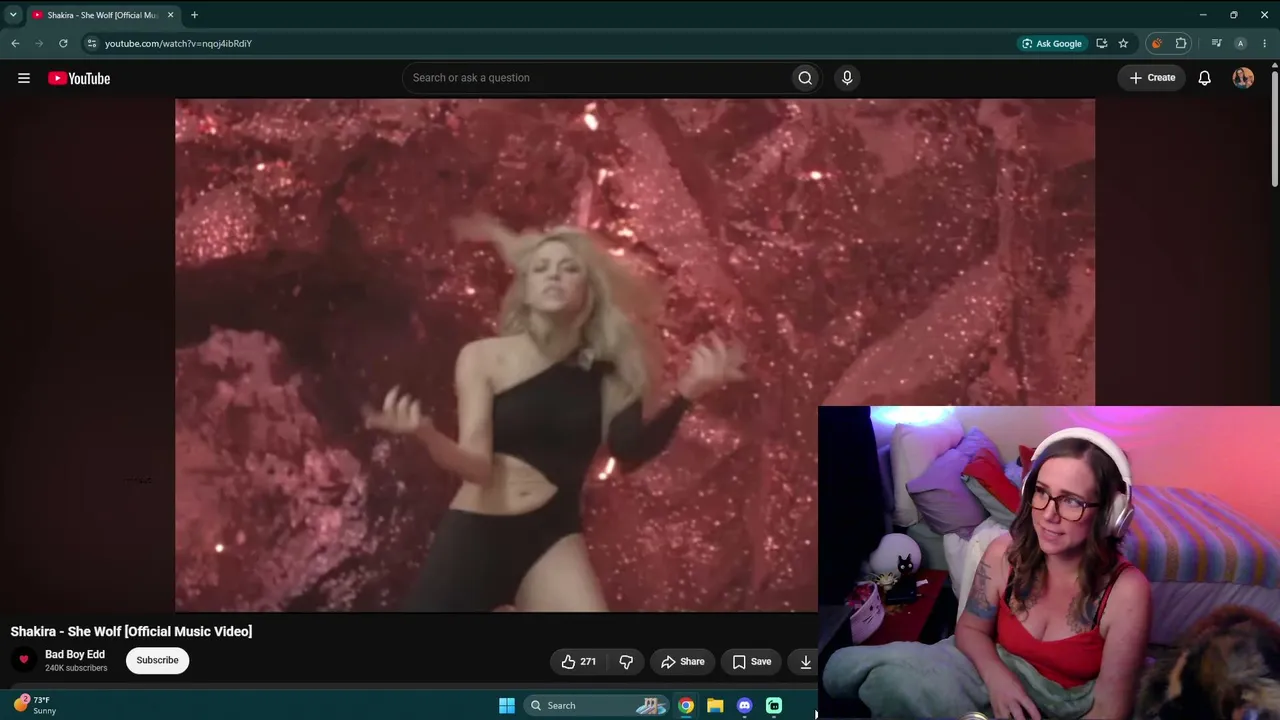Viewport: 1280px width, 720px height.
Task: Focus the YouTube search box
Action: point(595,78)
